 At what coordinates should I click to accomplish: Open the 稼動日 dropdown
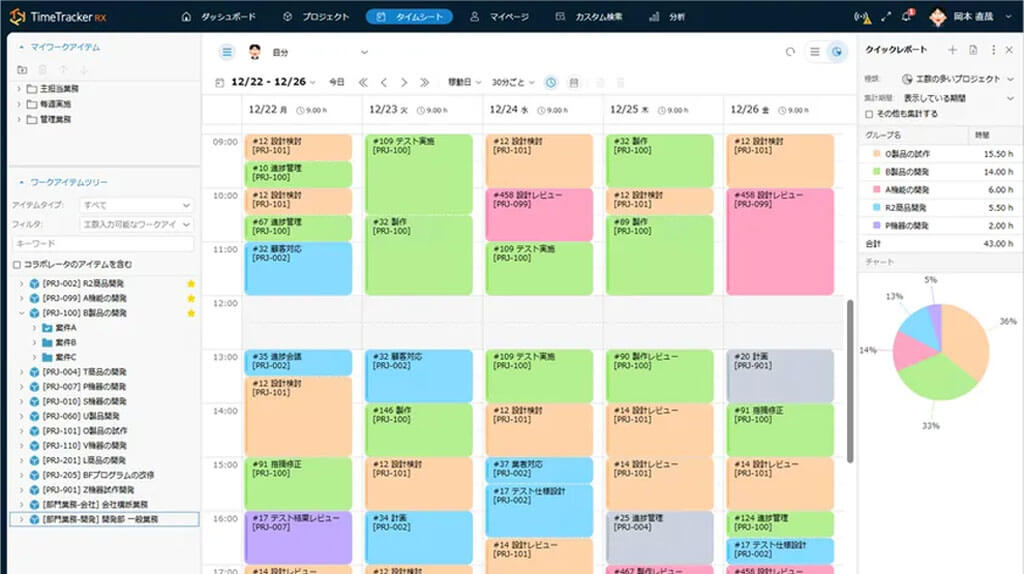pyautogui.click(x=464, y=82)
